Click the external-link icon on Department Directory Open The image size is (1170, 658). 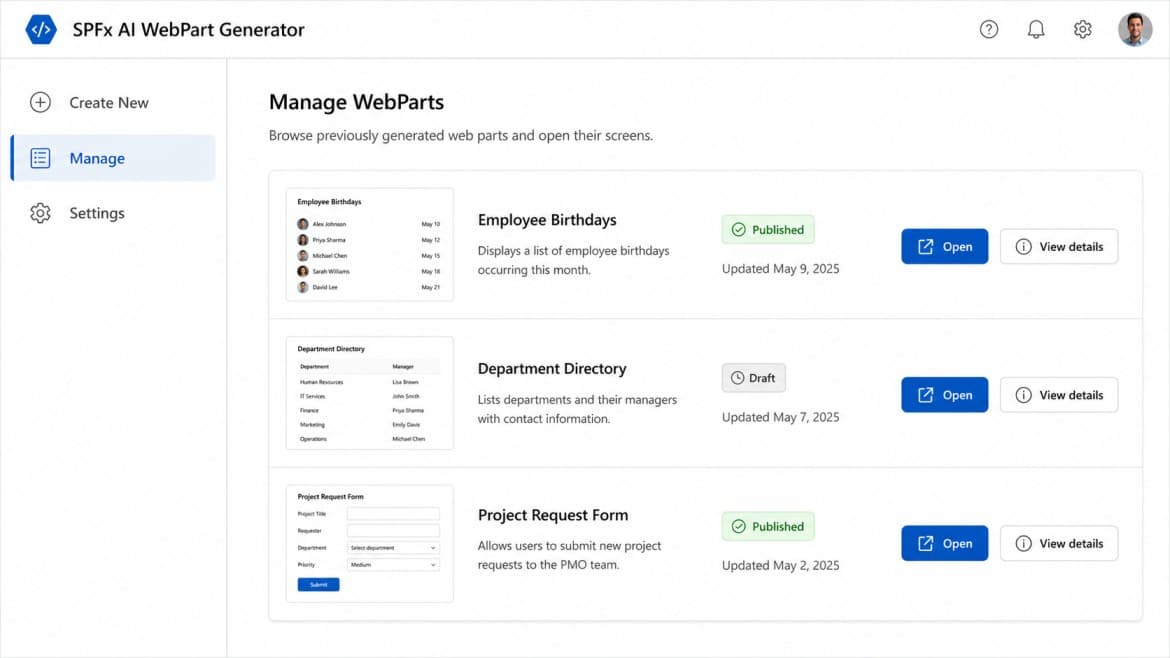click(x=925, y=395)
